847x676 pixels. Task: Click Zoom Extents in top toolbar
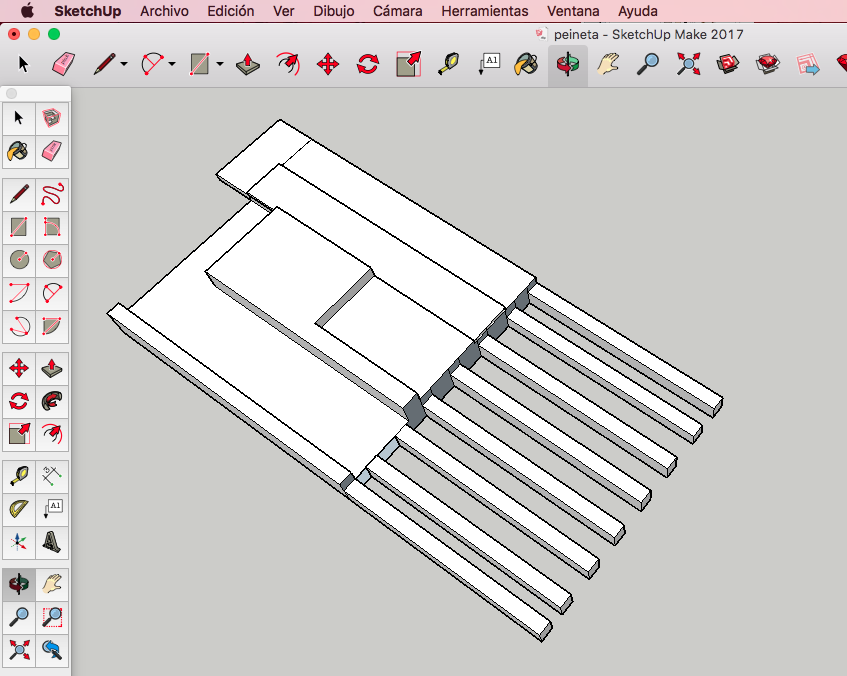click(x=688, y=64)
